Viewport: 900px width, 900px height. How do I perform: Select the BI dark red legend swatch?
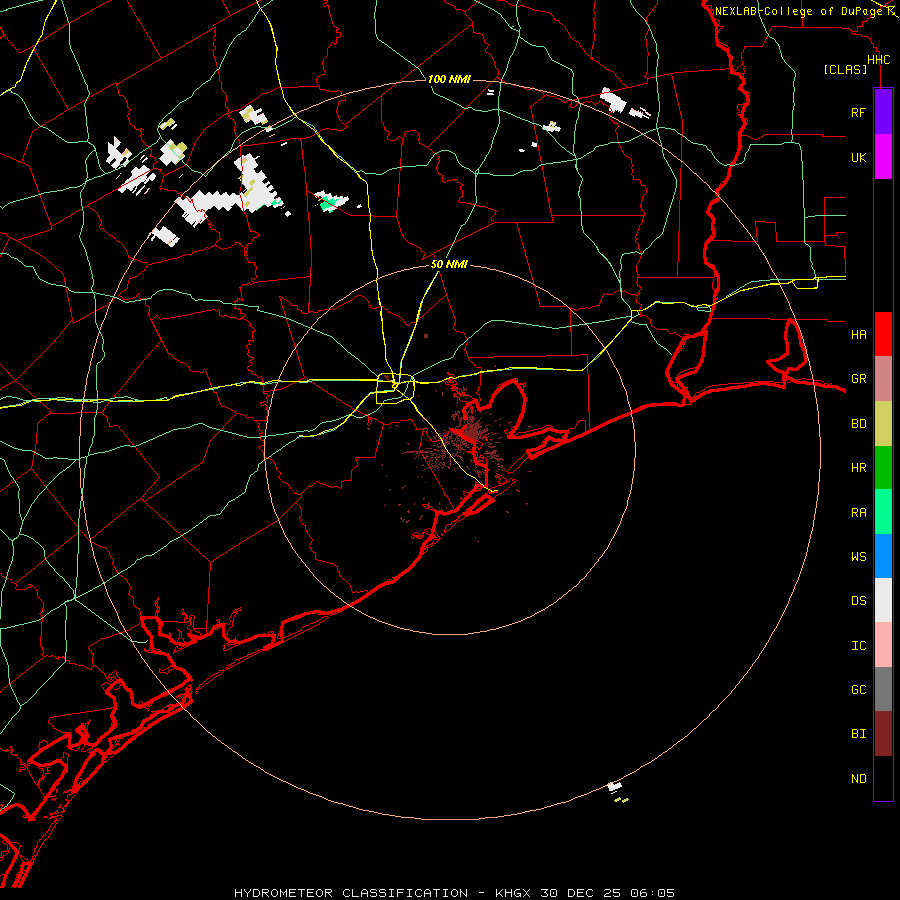click(x=883, y=734)
